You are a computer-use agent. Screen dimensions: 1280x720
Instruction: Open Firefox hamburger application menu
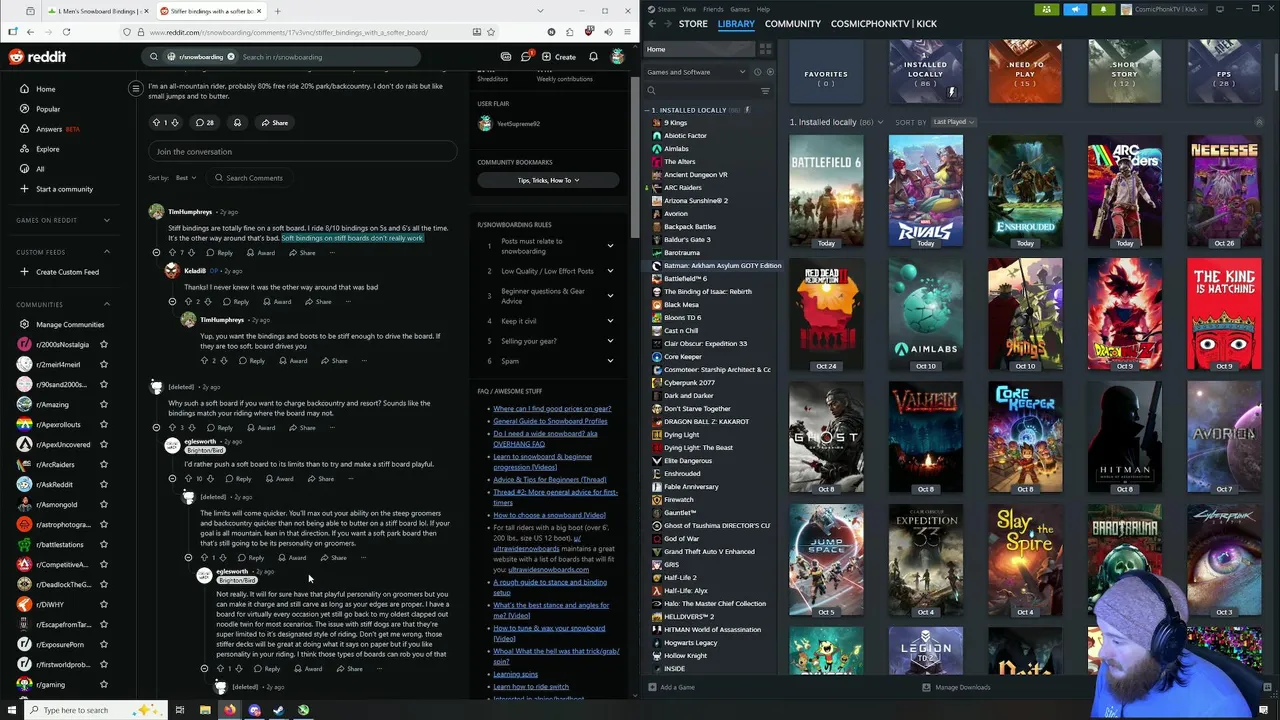click(x=625, y=32)
